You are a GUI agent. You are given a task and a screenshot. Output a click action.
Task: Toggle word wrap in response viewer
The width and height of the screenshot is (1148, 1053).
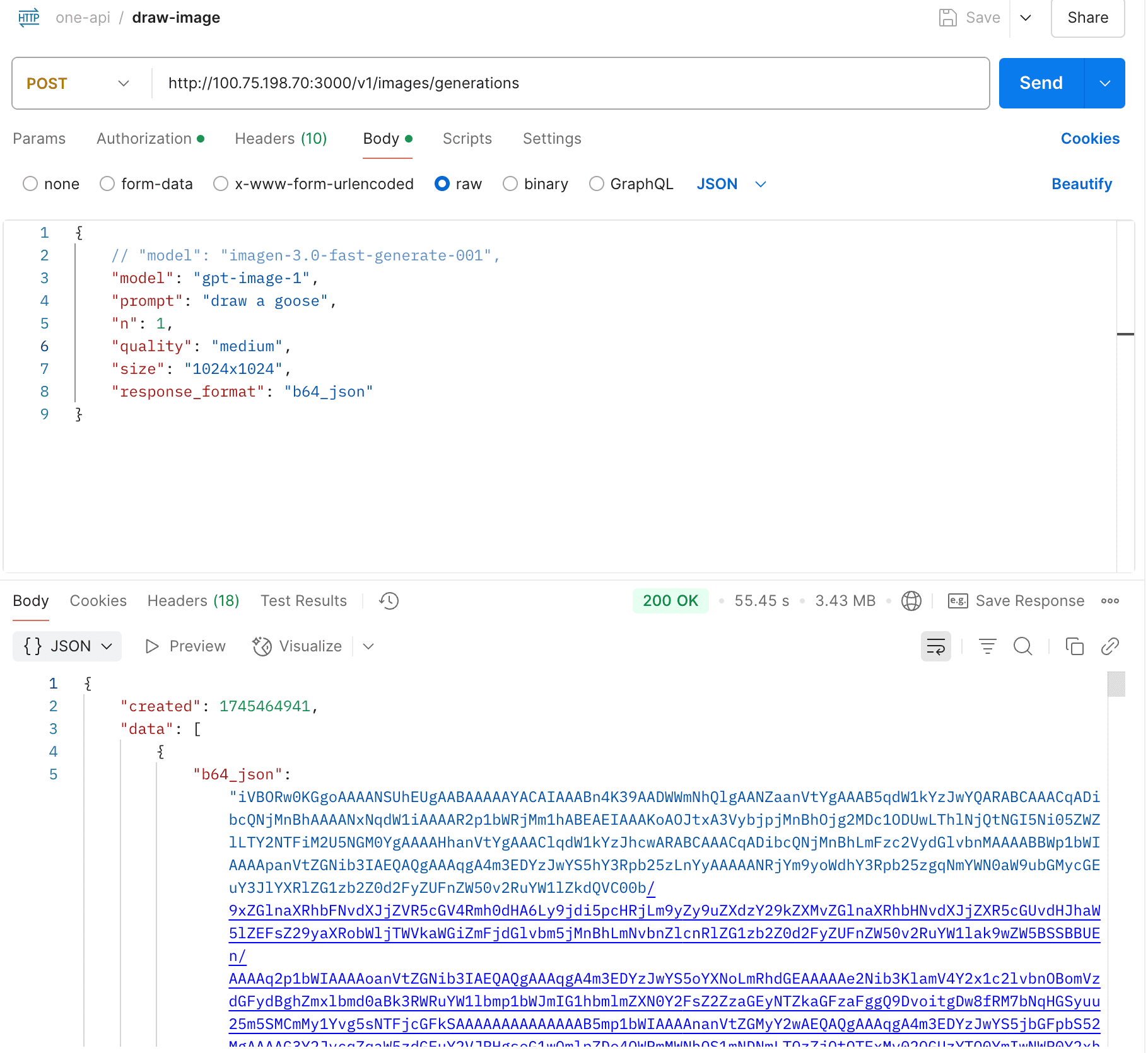[x=935, y=646]
